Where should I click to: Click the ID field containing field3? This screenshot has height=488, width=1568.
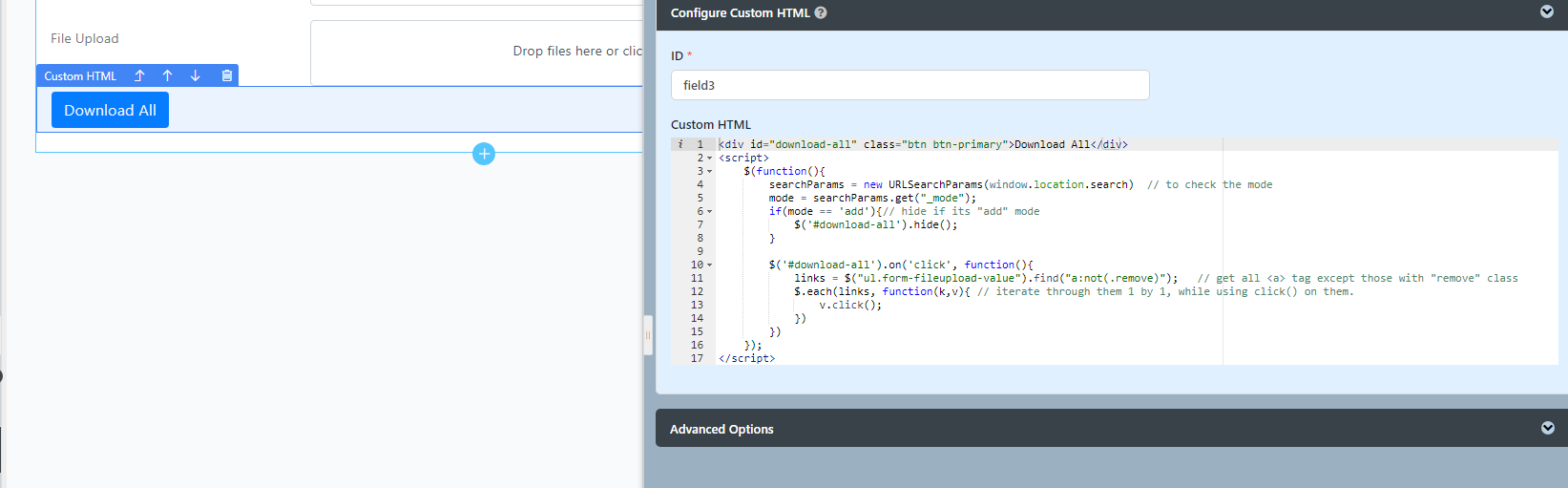click(909, 85)
